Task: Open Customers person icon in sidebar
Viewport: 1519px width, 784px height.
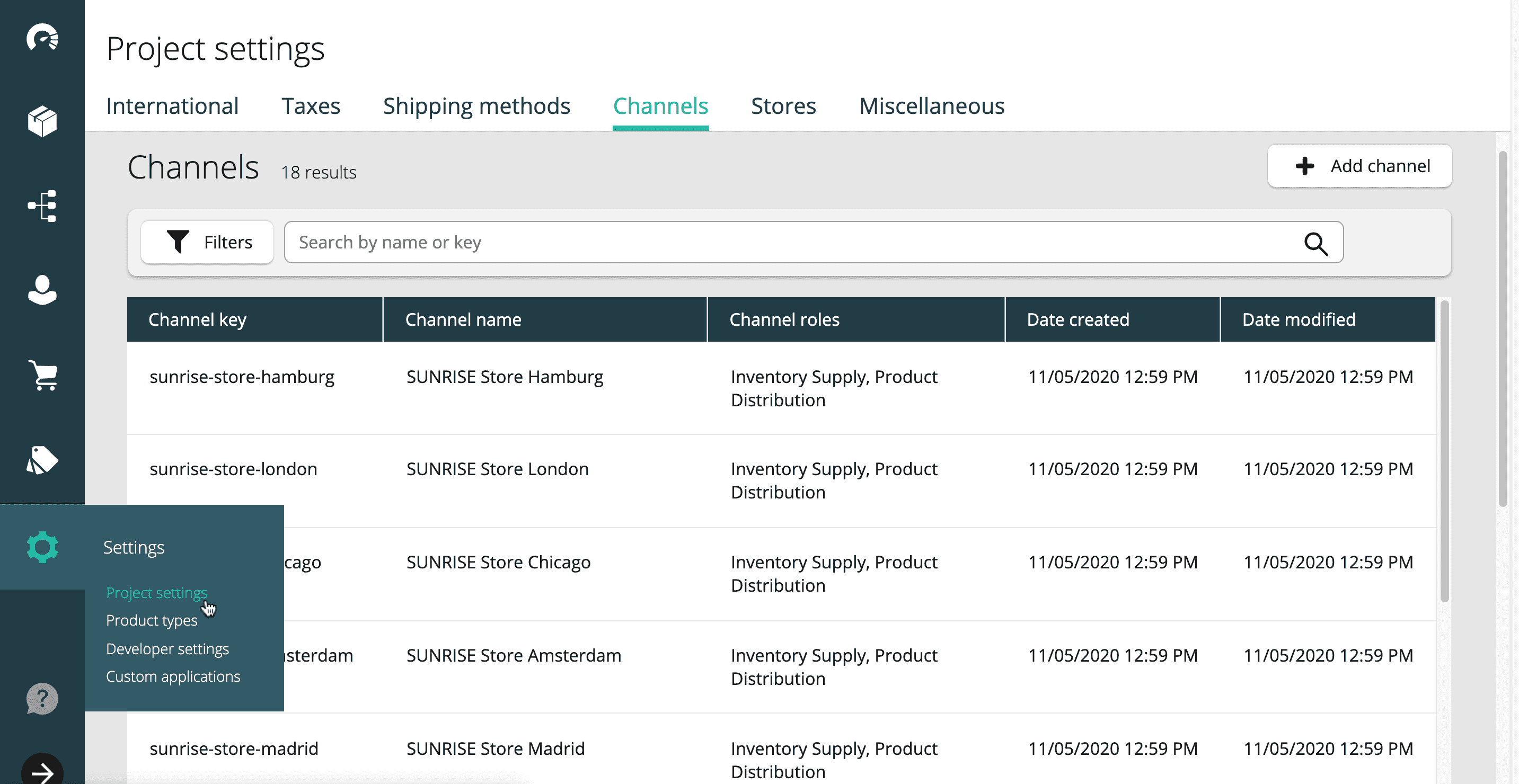Action: pos(42,290)
